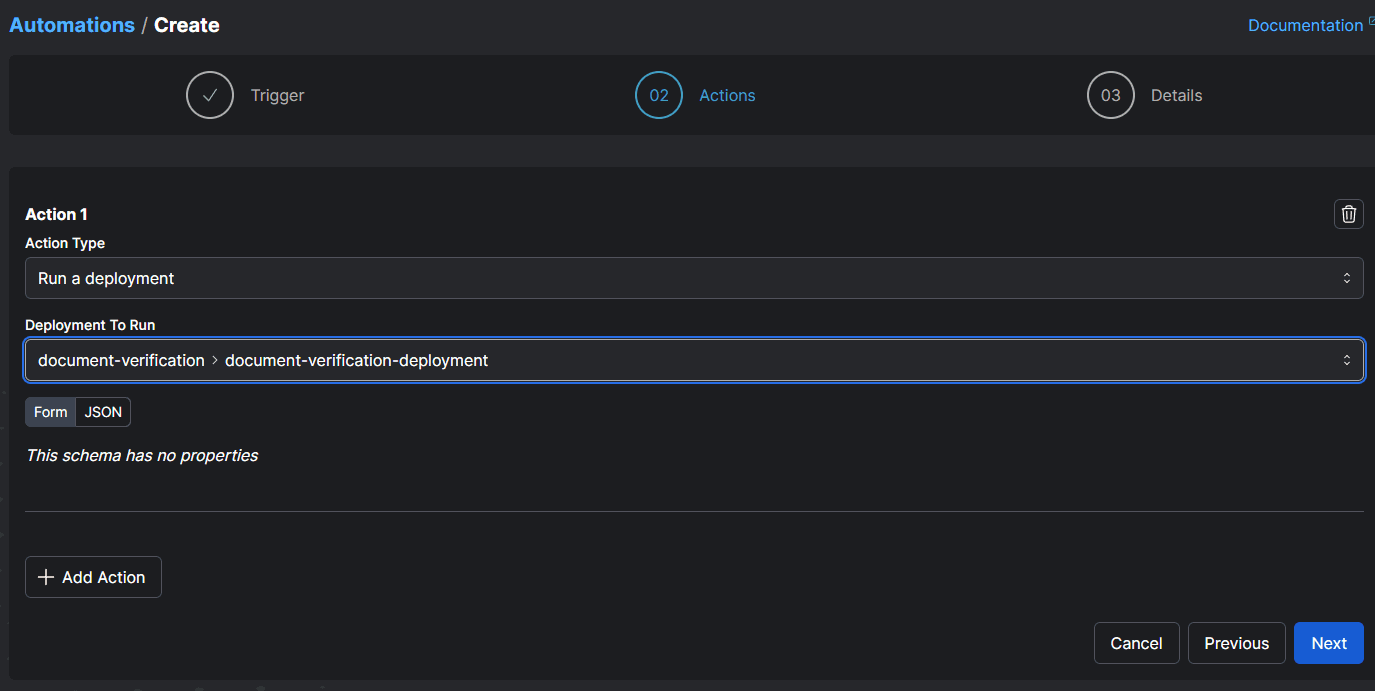
Task: Select the Actions step label
Action: [x=727, y=96]
